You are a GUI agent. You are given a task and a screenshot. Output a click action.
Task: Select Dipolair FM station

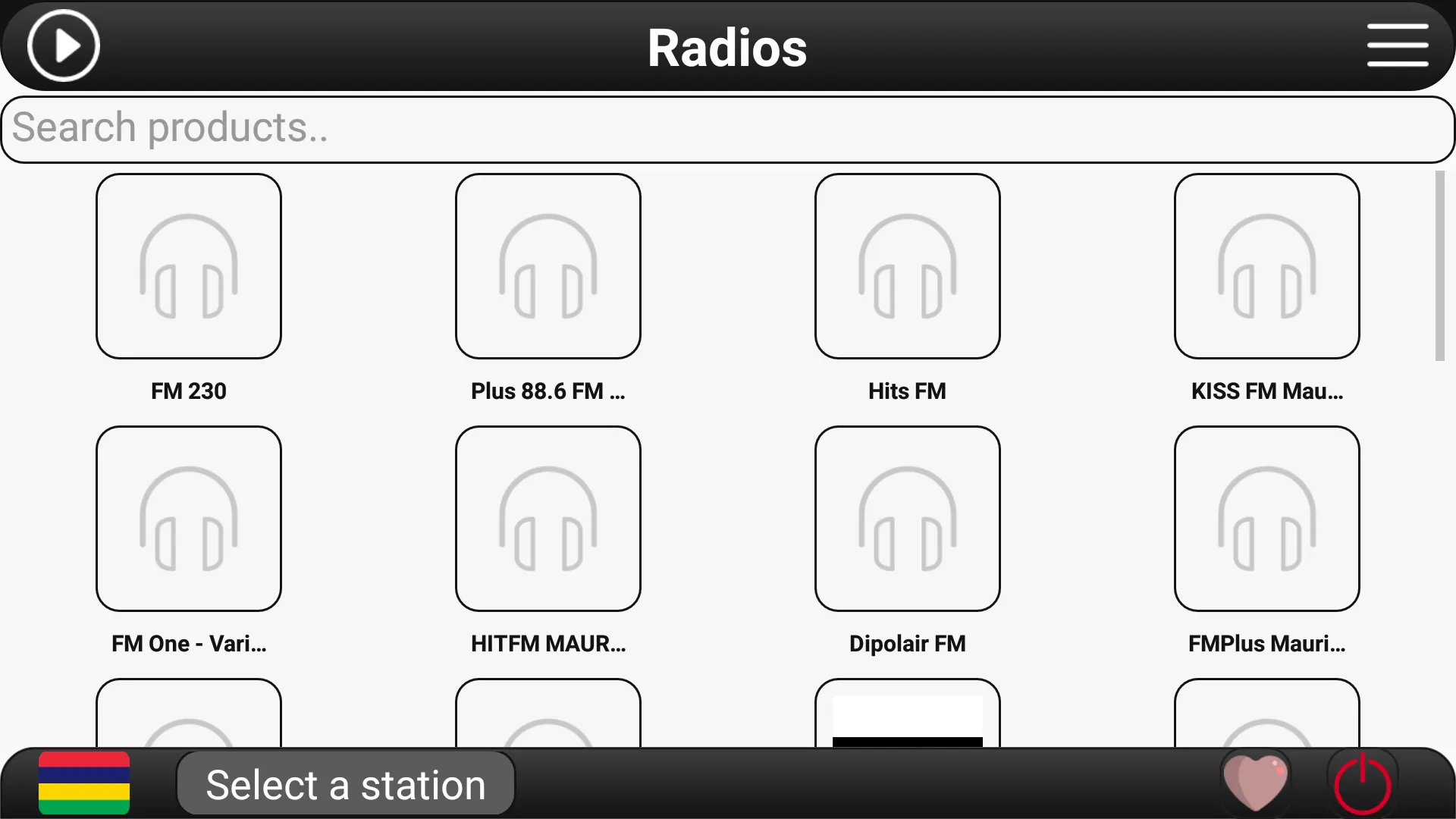click(x=908, y=518)
